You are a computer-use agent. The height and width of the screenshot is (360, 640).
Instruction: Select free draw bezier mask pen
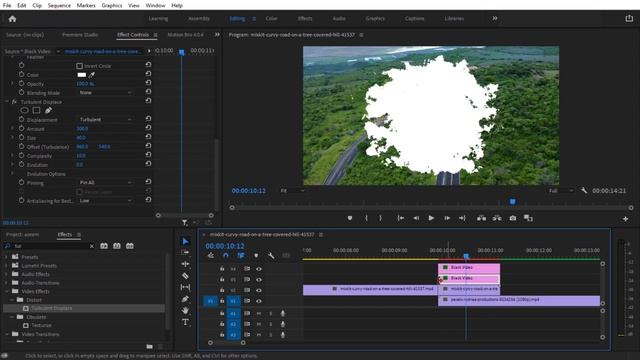pyautogui.click(x=48, y=110)
